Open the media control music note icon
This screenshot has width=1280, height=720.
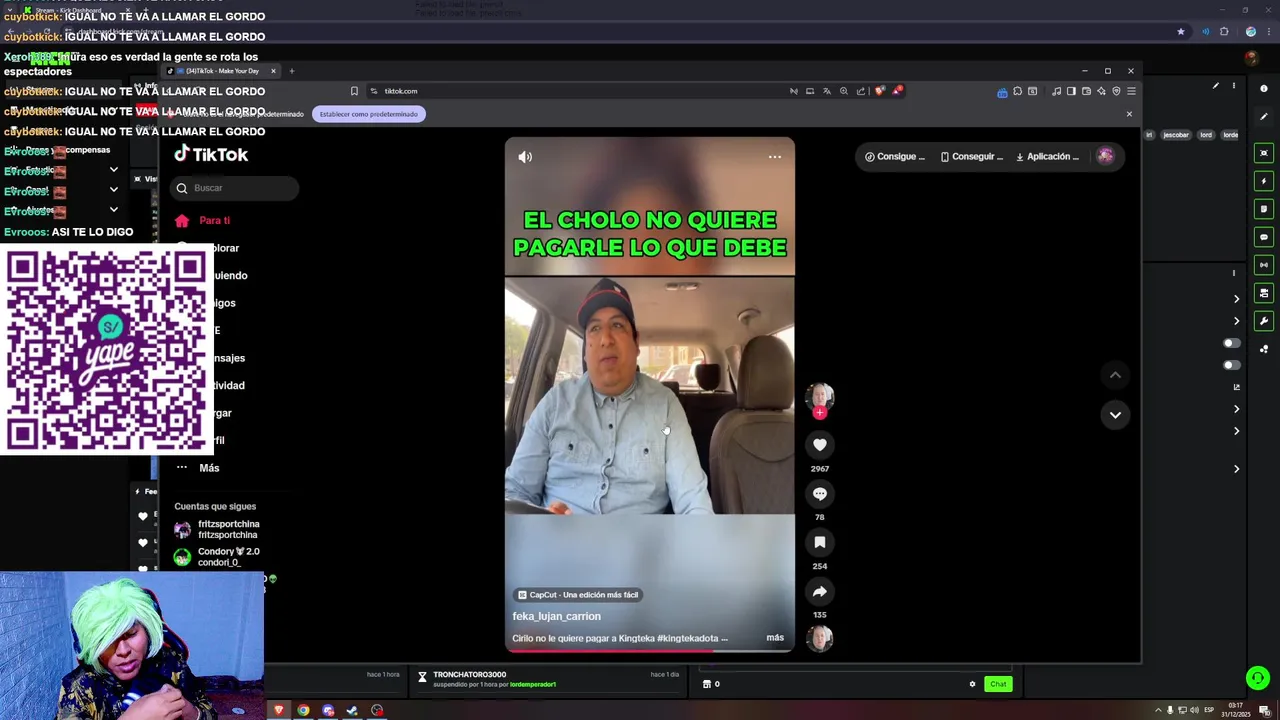coord(1056,91)
